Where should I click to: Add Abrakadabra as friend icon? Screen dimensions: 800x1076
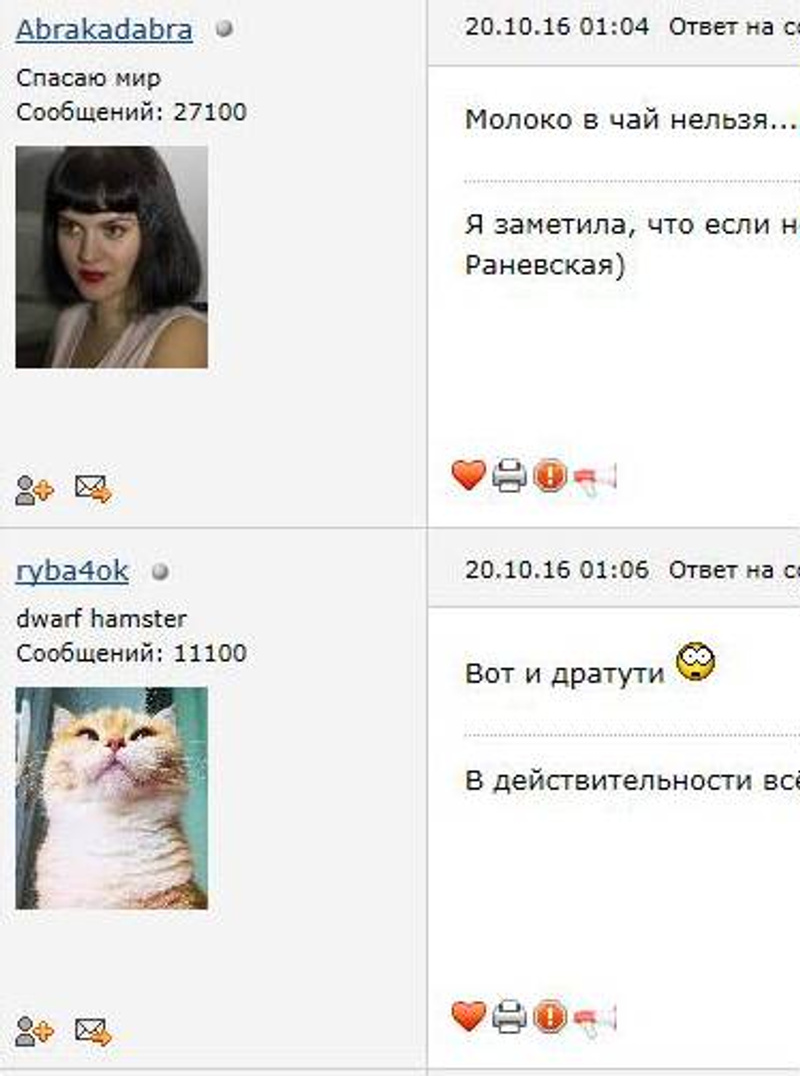pos(34,489)
